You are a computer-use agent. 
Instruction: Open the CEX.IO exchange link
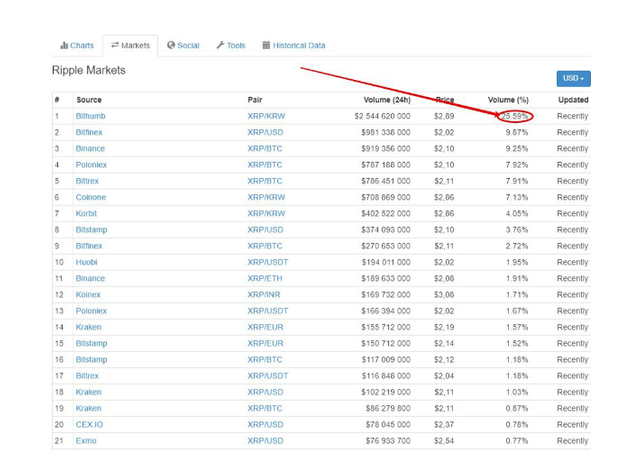tap(89, 424)
